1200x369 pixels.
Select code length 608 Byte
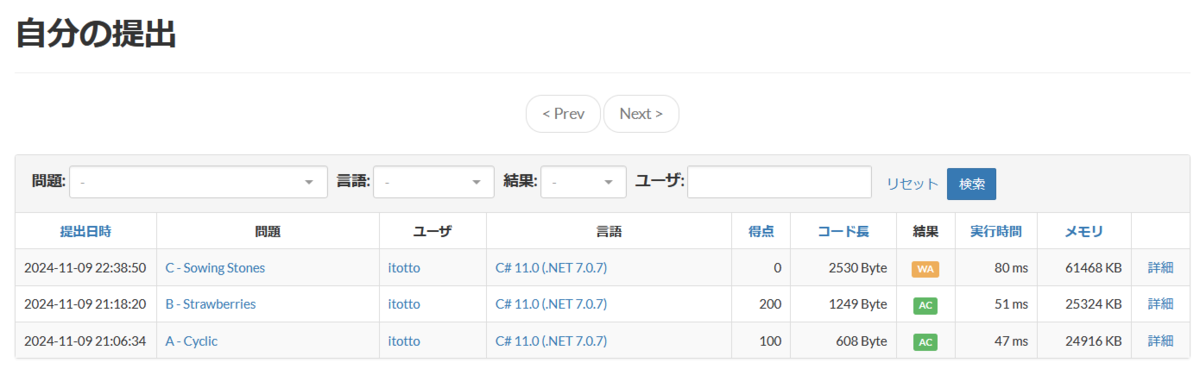click(861, 341)
